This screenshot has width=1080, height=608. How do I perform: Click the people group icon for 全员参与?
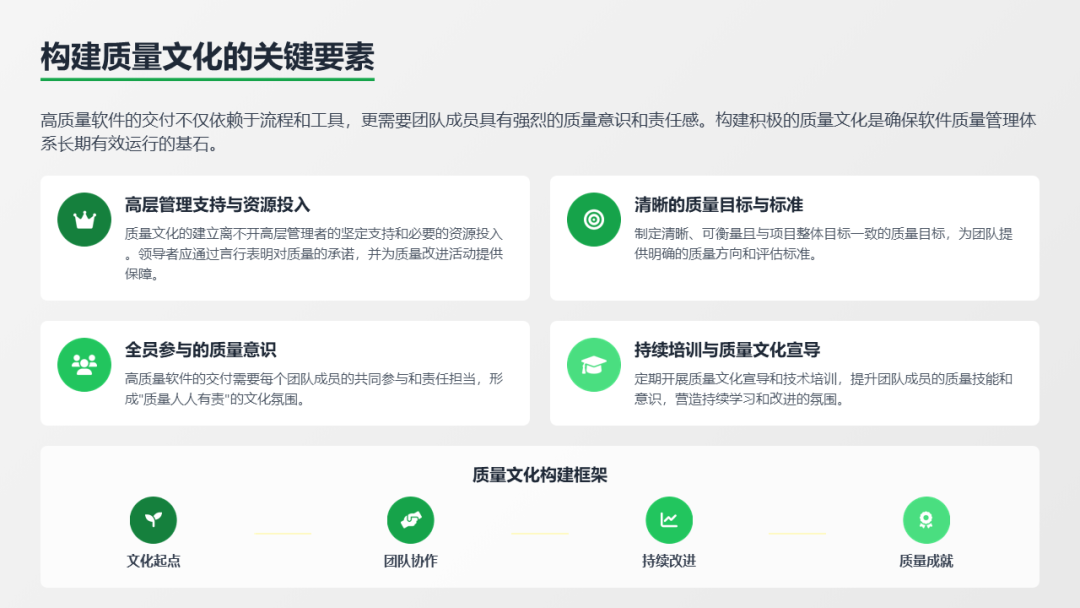point(84,364)
